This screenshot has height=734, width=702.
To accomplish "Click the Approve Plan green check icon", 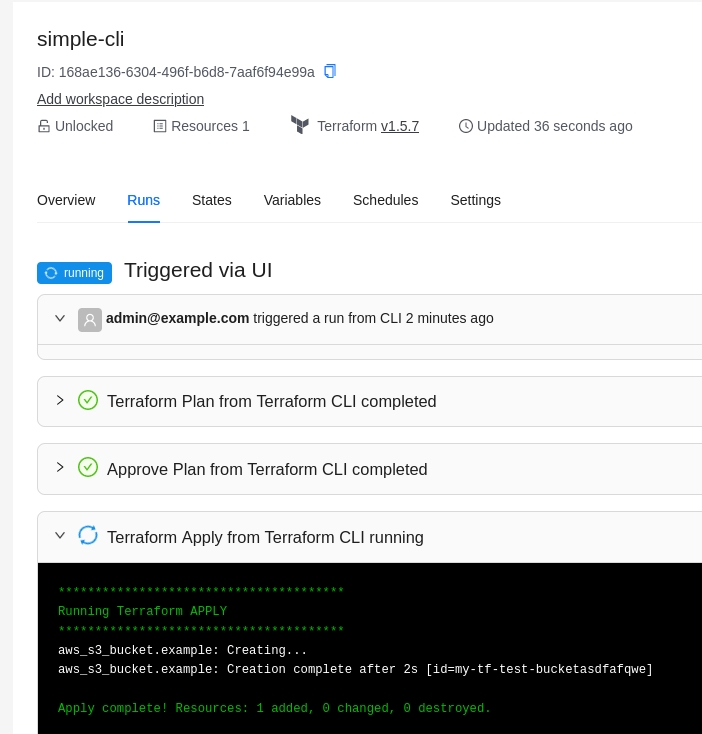I will tap(88, 467).
